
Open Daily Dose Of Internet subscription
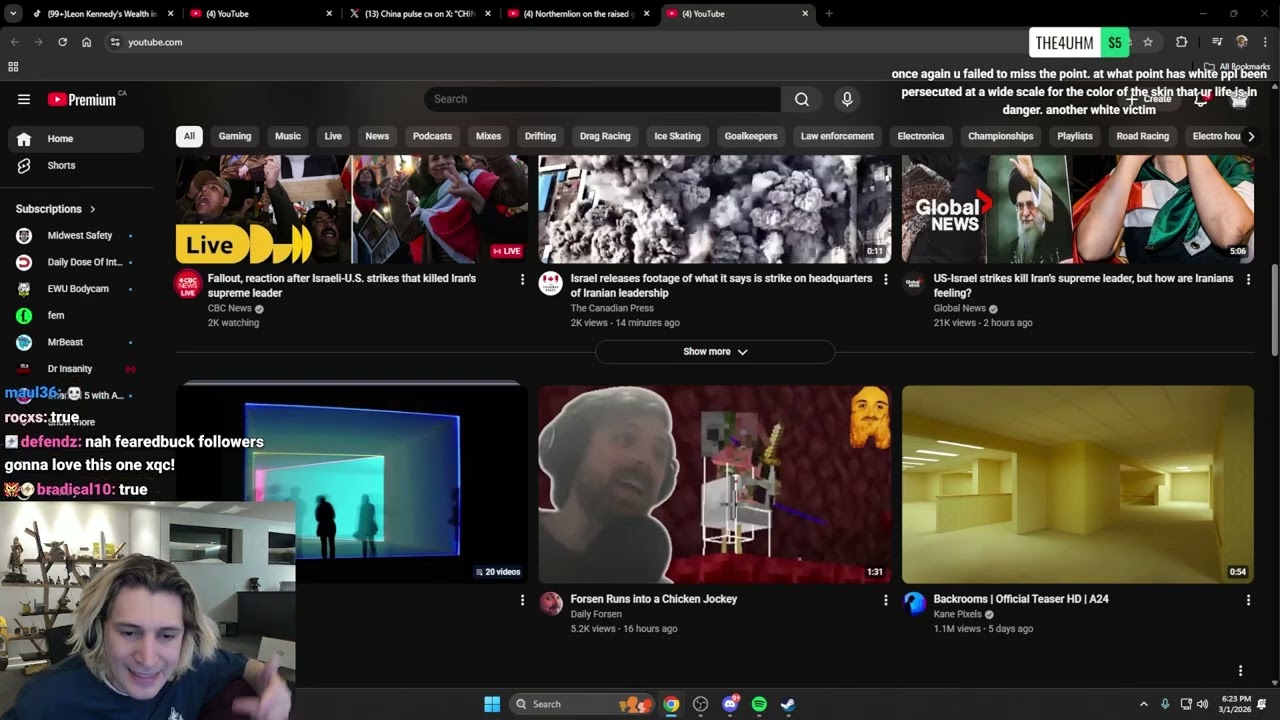(76, 262)
